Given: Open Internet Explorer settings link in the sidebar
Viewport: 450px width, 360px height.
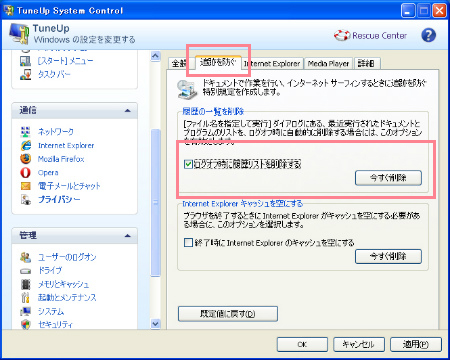Looking at the screenshot, I should (66, 145).
